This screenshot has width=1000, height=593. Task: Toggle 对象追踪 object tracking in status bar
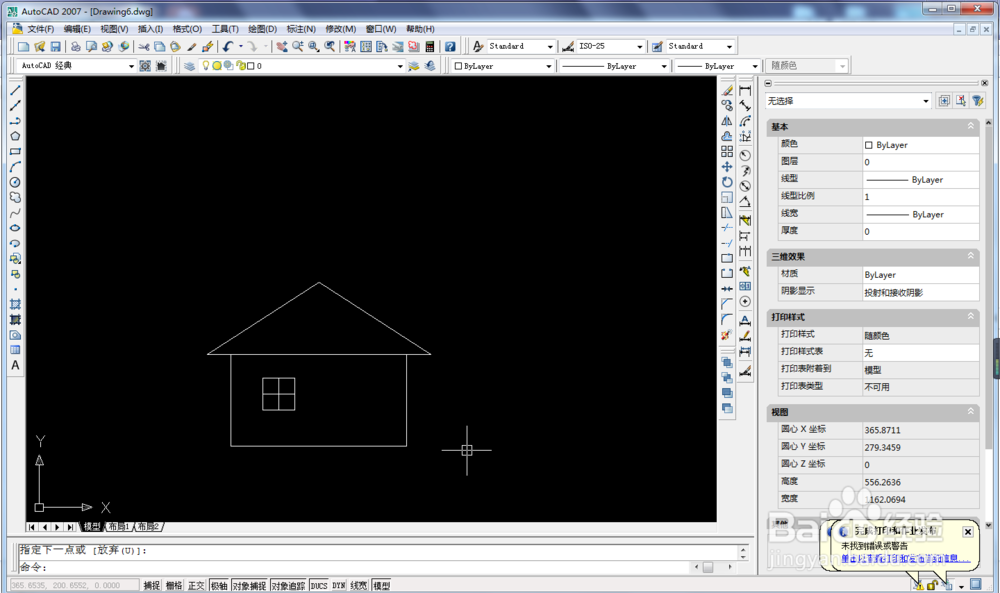point(288,585)
